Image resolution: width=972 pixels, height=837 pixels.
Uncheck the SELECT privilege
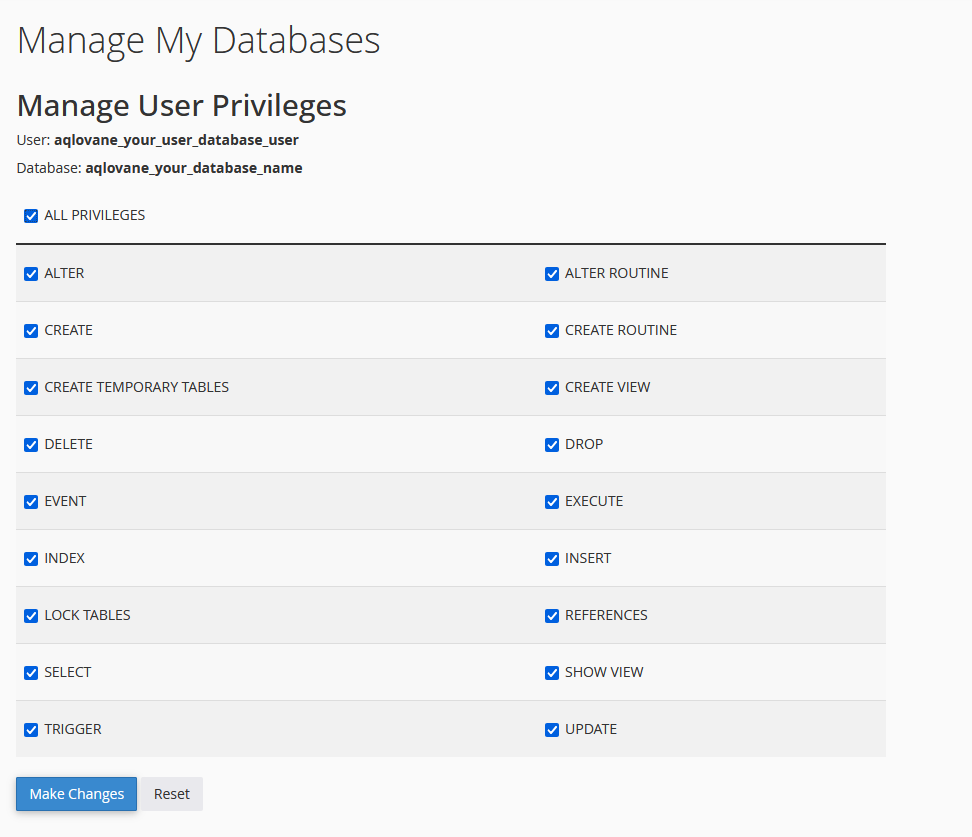point(31,673)
